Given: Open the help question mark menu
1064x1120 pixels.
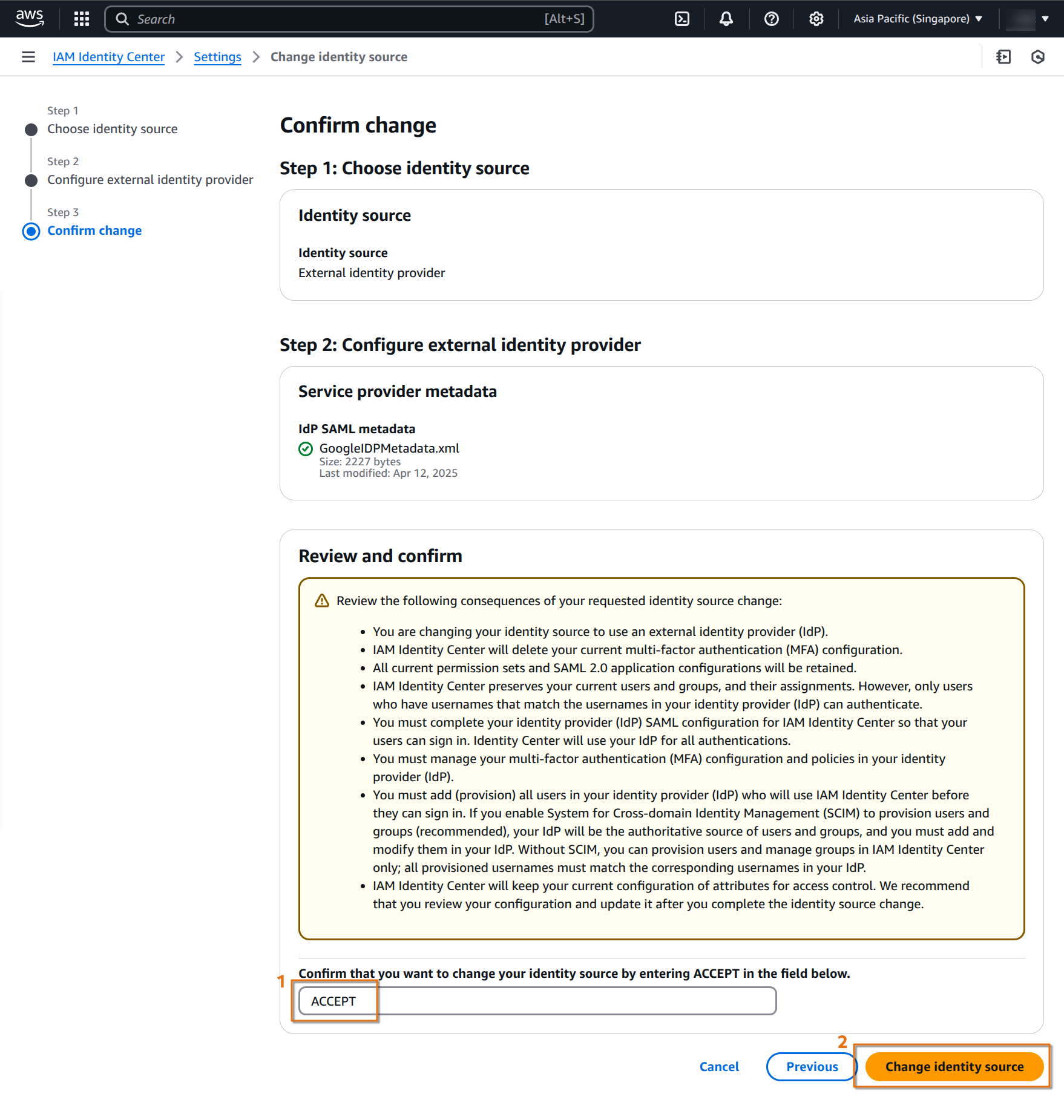Looking at the screenshot, I should [x=771, y=19].
